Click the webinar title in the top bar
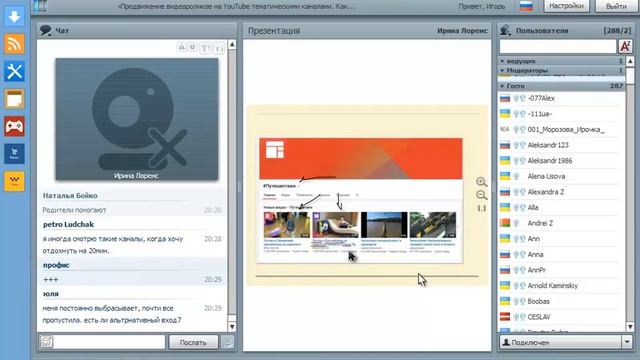This screenshot has width=640, height=360. [237, 6]
